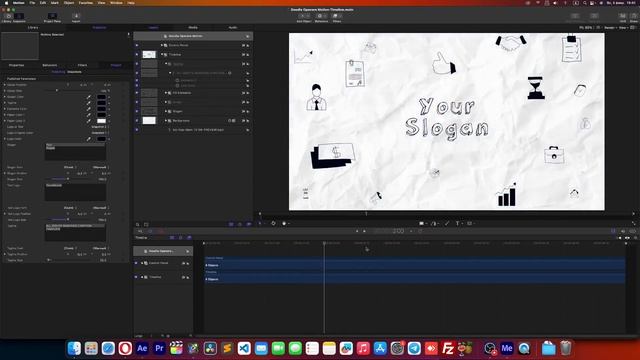Collapse the Timeline group in layers list
Screen dimensions: 640x360
tap(162, 54)
